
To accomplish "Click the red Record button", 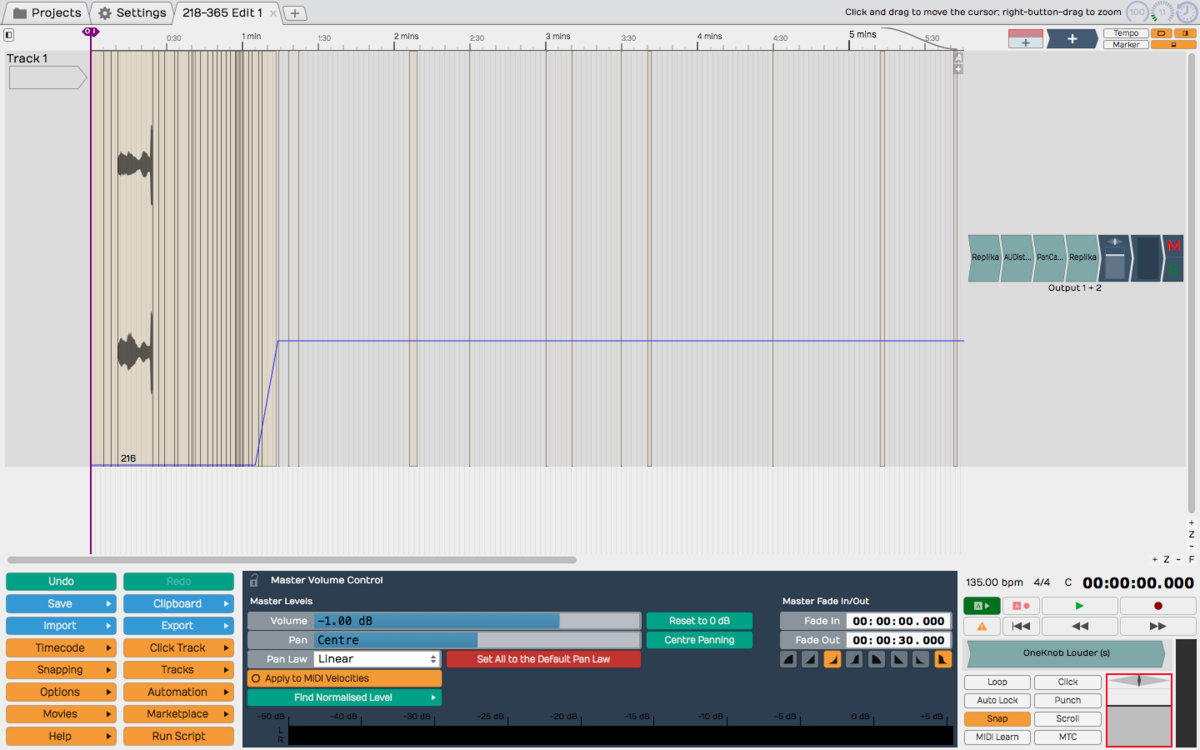I will tap(1158, 606).
